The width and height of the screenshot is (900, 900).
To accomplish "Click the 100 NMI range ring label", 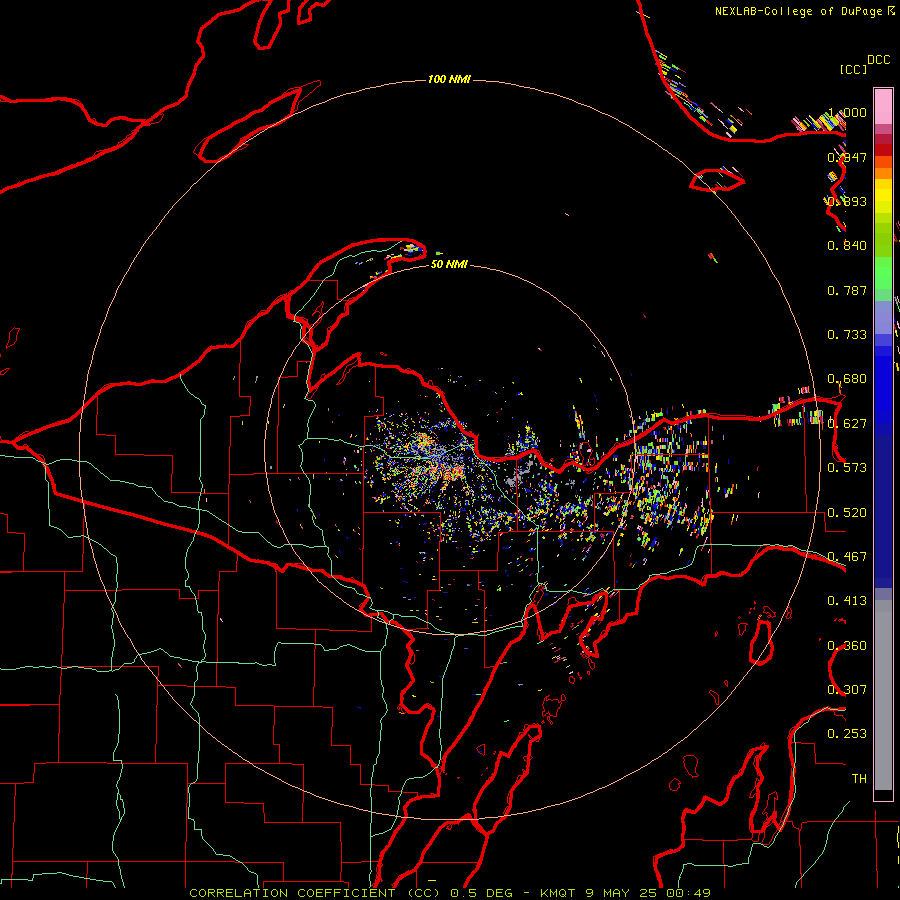I will pos(449,79).
